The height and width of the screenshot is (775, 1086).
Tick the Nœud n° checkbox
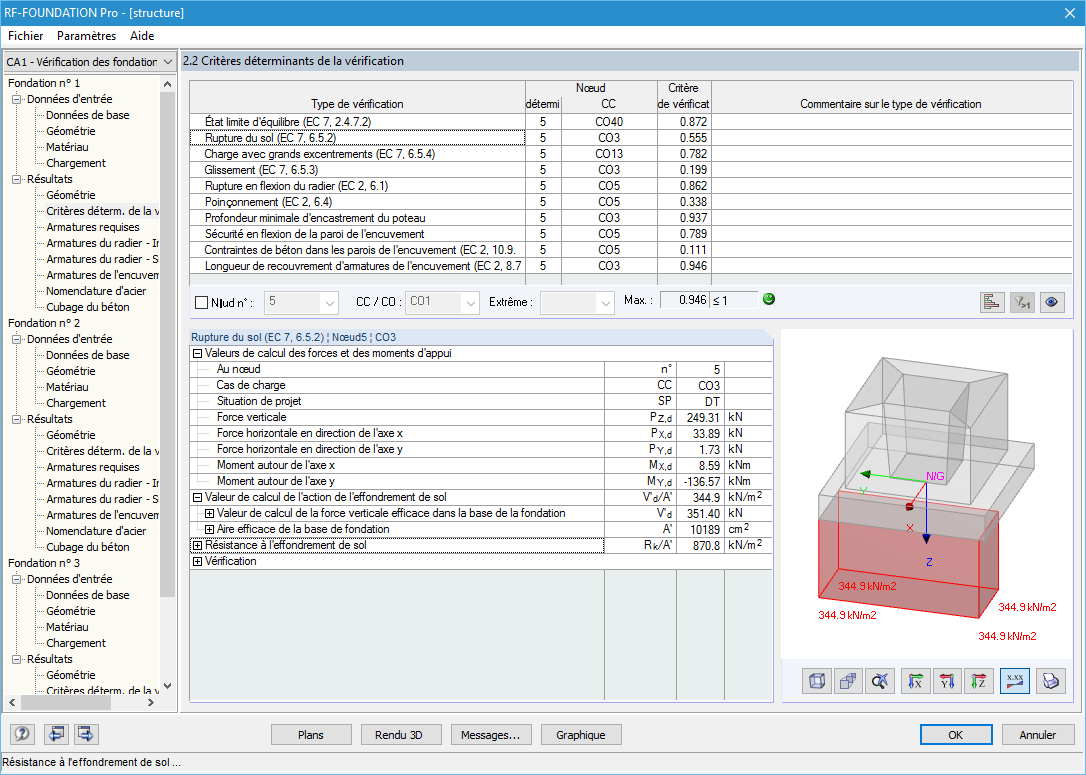tap(202, 303)
